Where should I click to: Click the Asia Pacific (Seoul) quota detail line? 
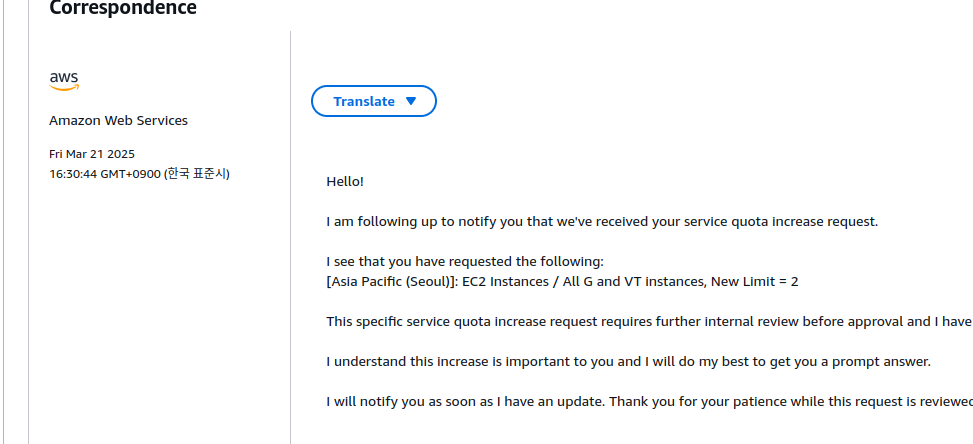562,282
